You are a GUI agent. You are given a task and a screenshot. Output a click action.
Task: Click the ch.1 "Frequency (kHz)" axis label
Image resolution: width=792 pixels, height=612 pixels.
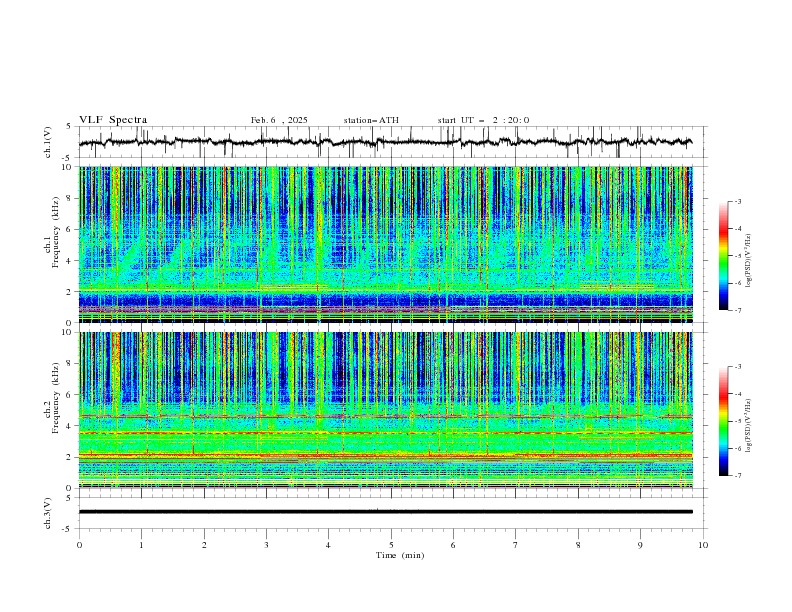pos(56,232)
